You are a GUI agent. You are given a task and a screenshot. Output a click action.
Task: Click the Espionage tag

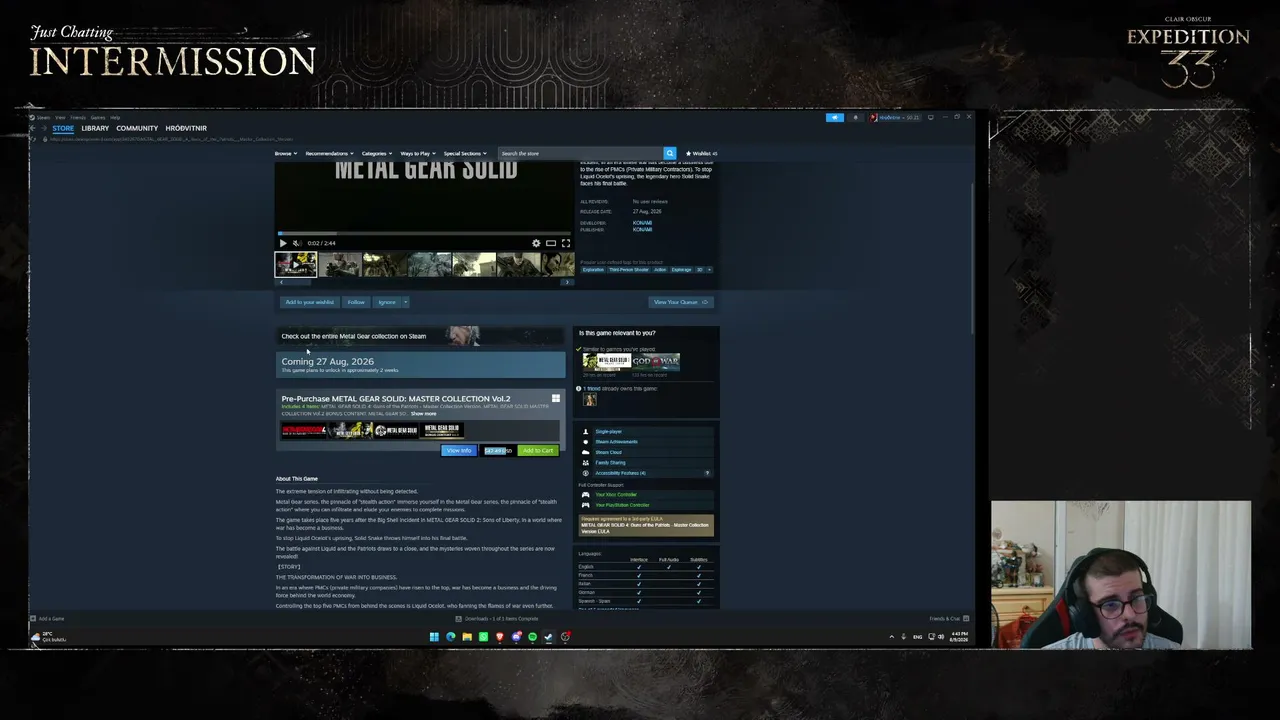(681, 269)
